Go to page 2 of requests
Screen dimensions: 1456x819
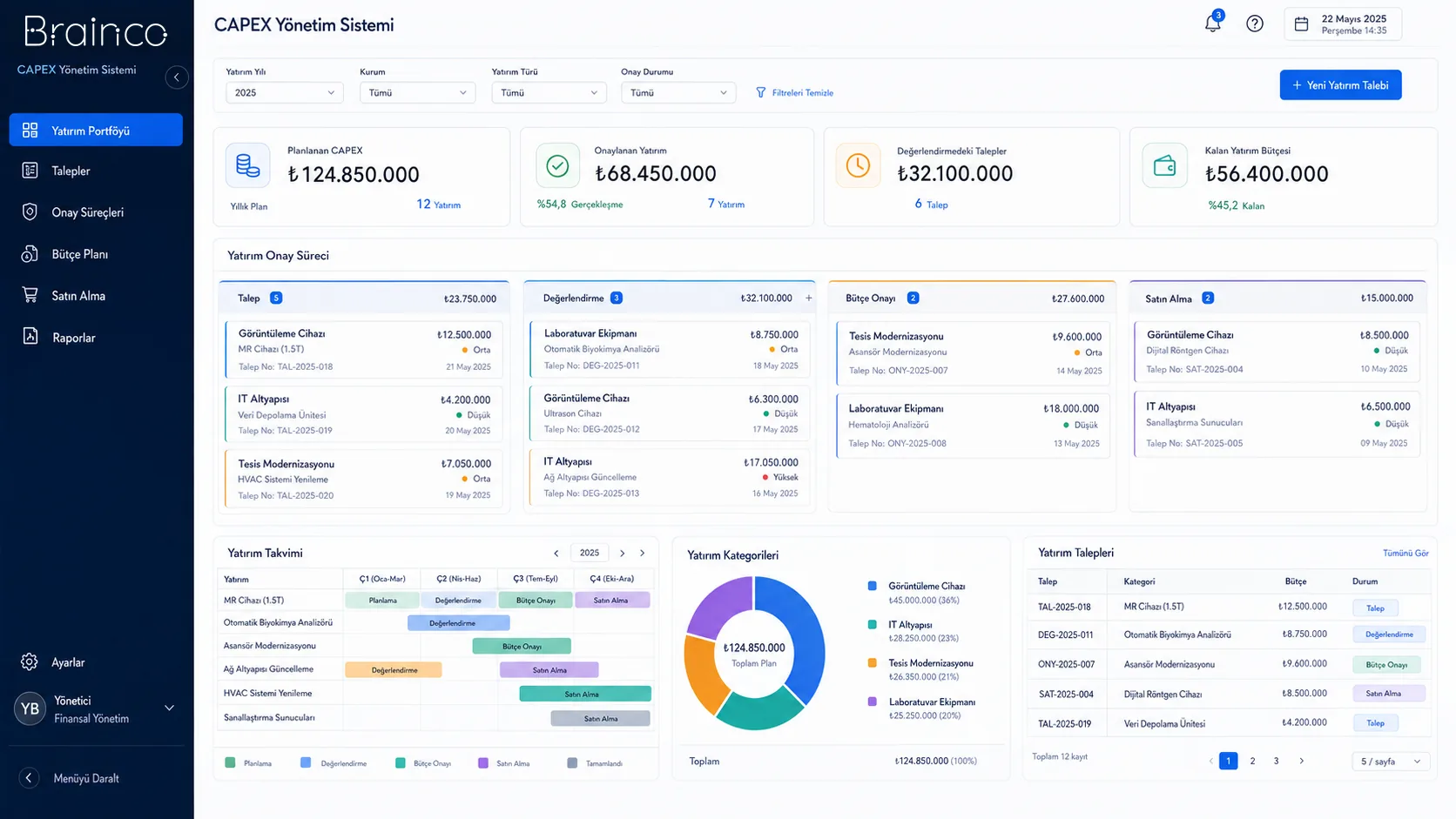click(x=1252, y=762)
